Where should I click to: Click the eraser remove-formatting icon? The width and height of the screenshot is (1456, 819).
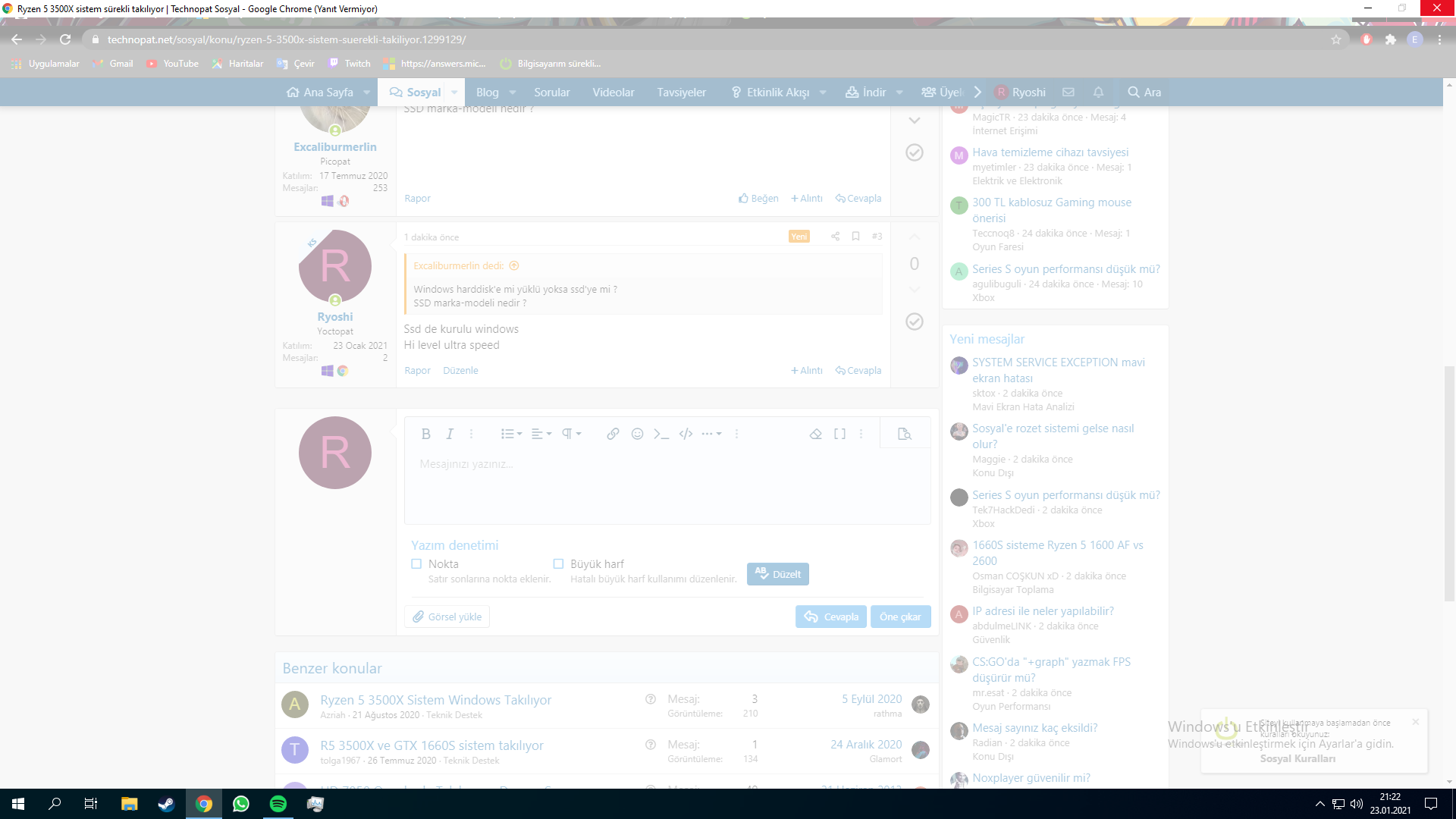pos(815,434)
